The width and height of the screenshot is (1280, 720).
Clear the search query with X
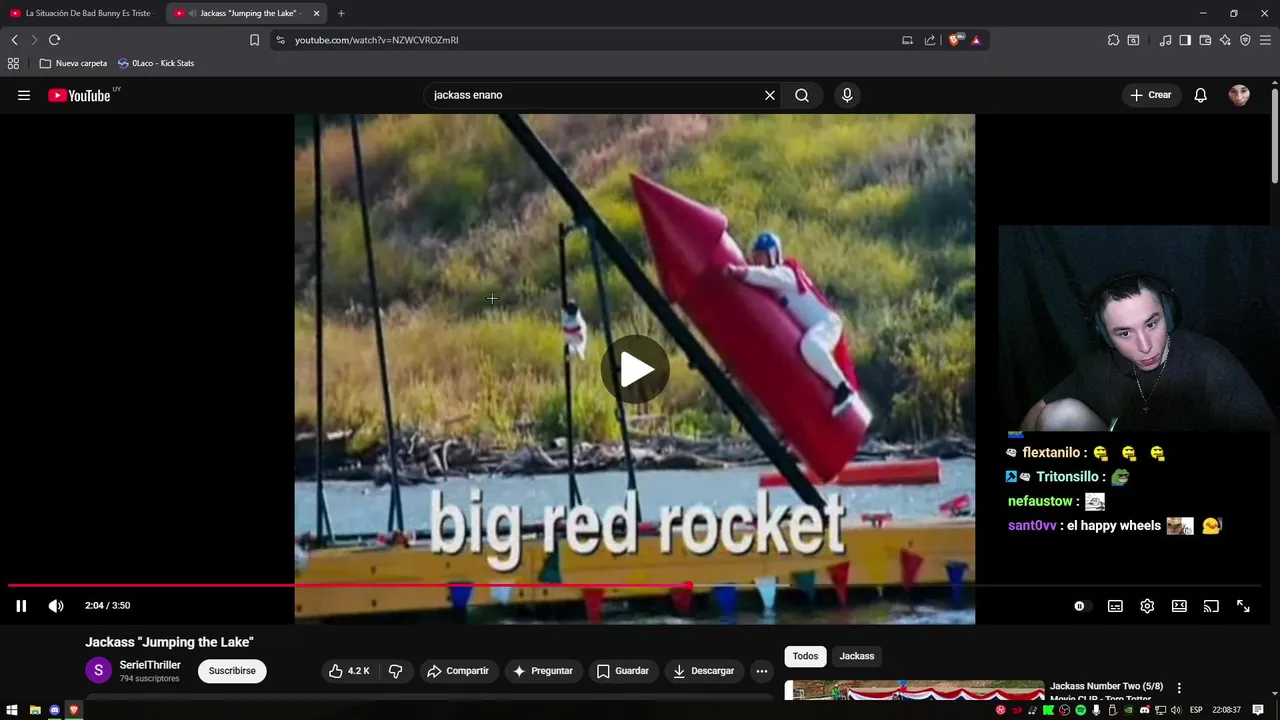pyautogui.click(x=770, y=95)
